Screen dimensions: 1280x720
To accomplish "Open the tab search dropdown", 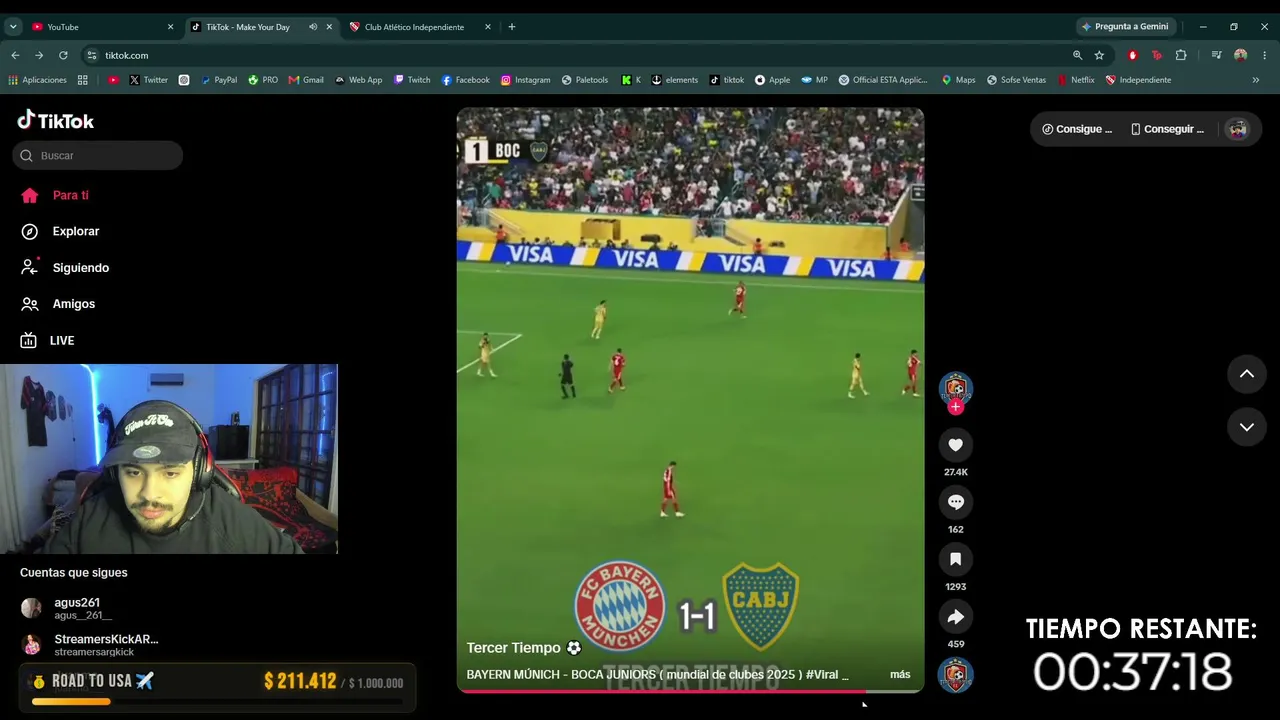I will (x=13, y=27).
